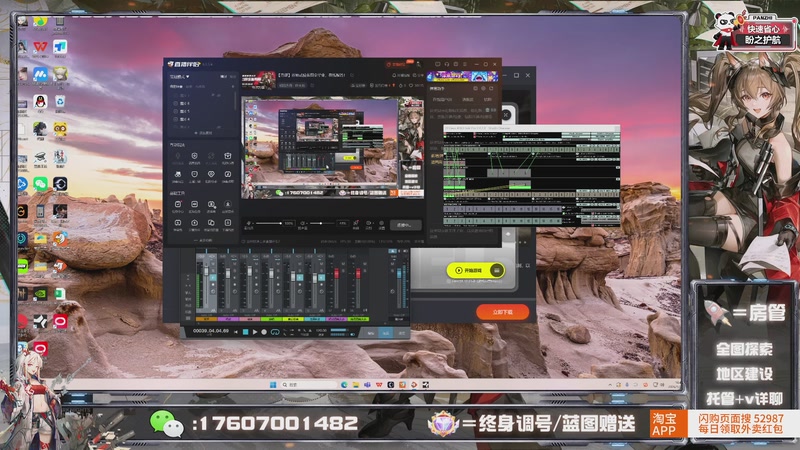Select the fourth scene radio button
This screenshot has height=450, width=800.
tap(176, 119)
